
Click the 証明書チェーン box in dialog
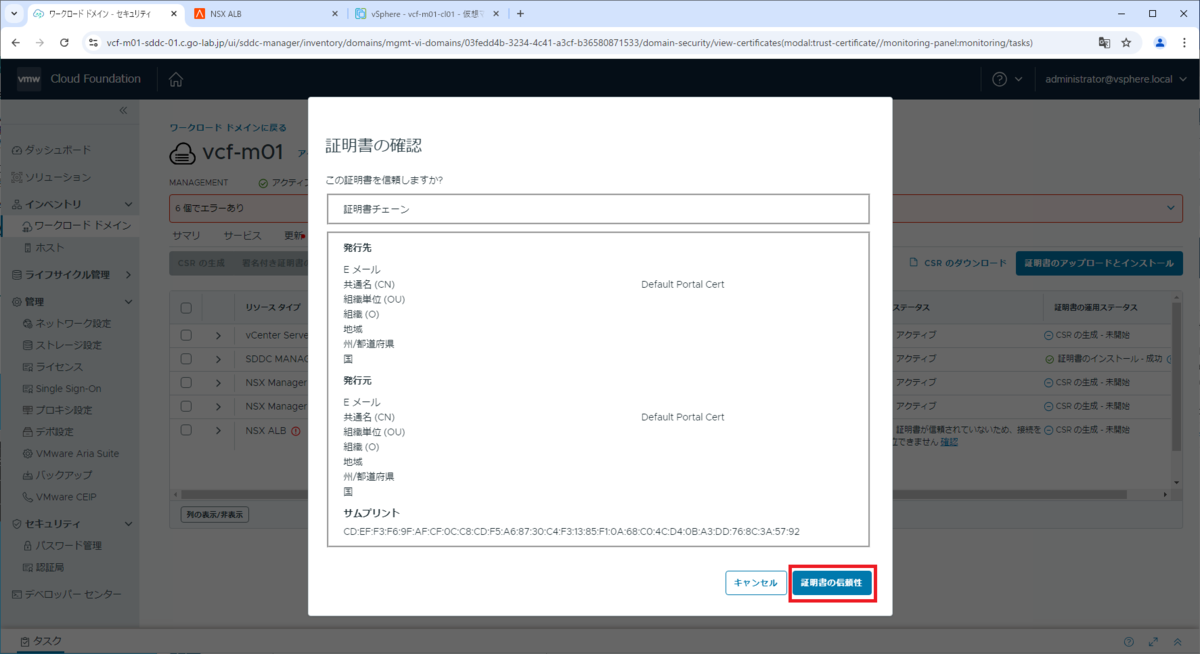point(598,209)
